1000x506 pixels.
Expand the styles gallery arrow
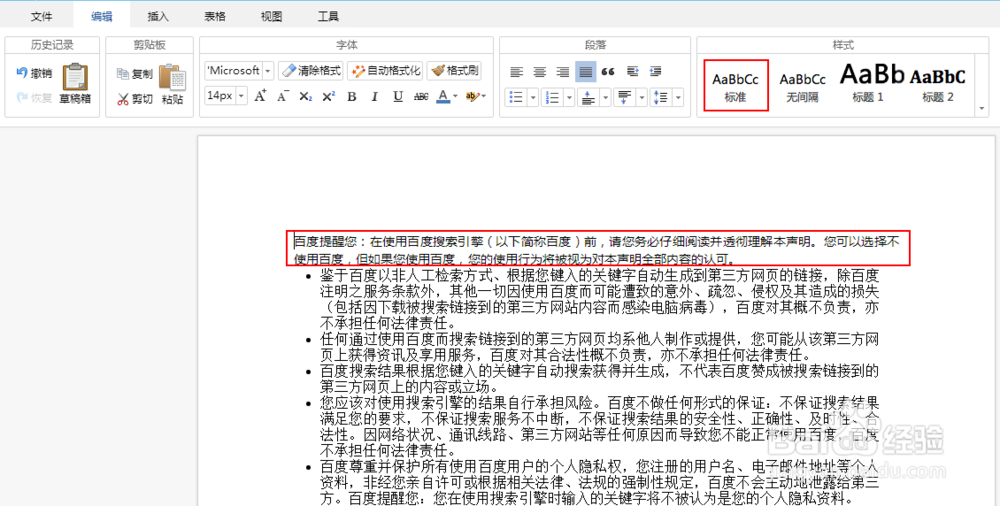[x=982, y=109]
